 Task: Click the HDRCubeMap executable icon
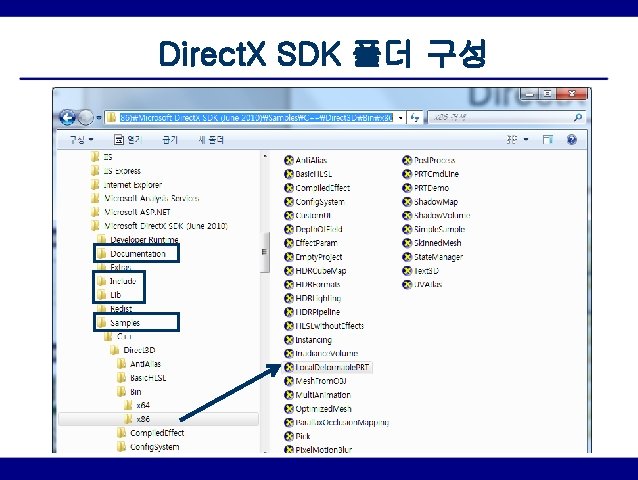pos(289,271)
